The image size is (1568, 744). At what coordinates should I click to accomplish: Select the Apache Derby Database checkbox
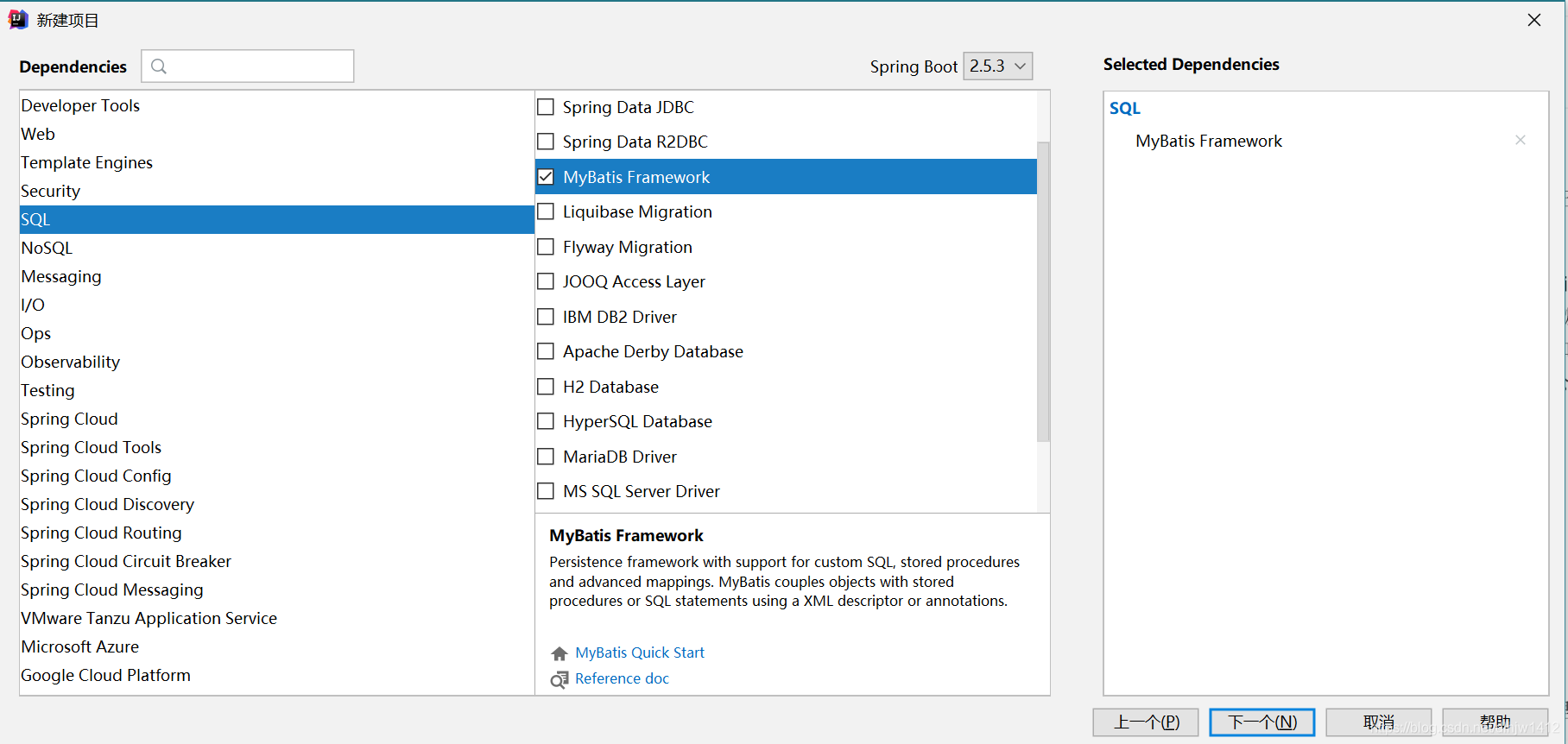coord(546,351)
